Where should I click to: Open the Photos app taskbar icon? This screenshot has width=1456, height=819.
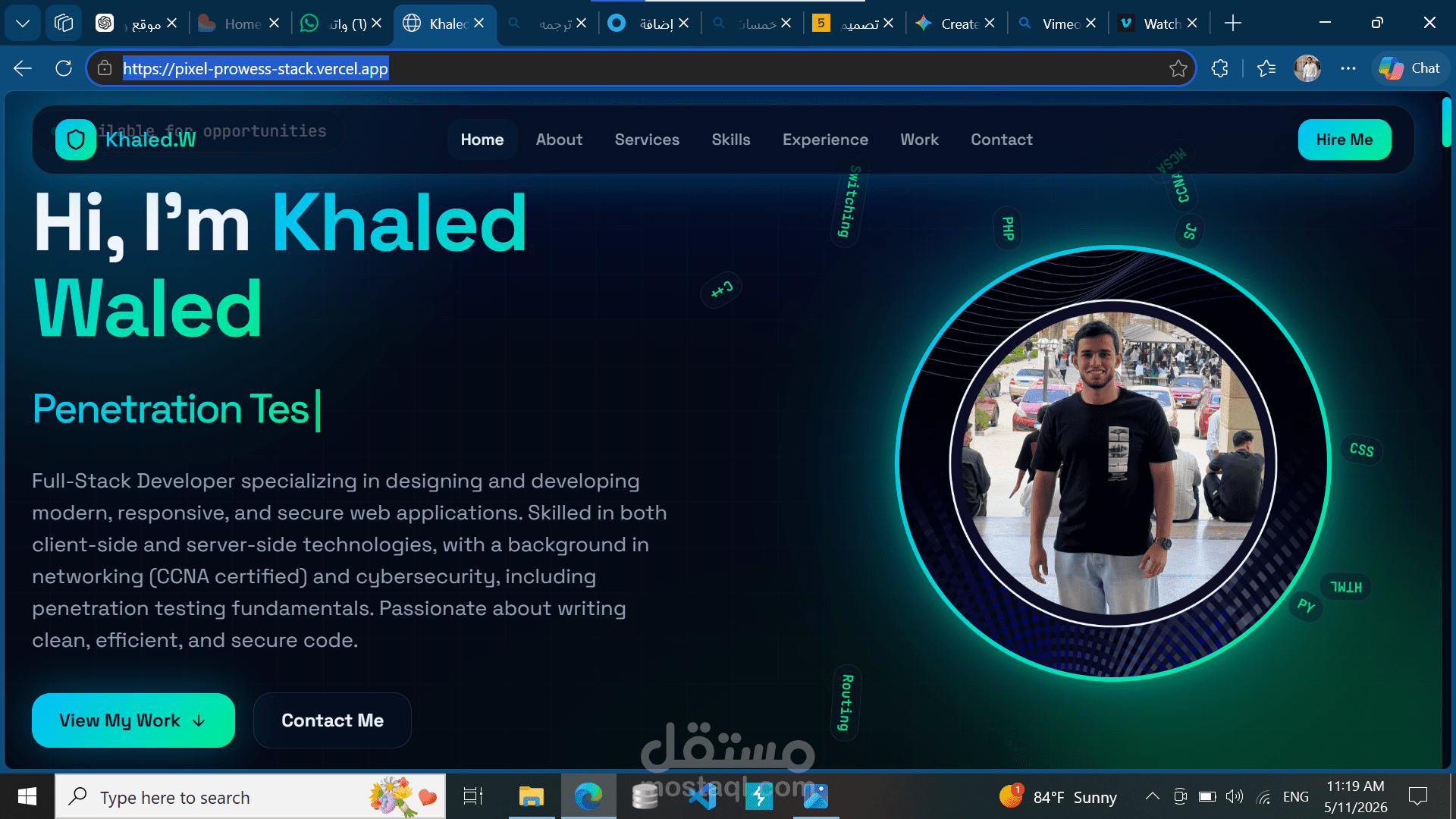click(816, 796)
